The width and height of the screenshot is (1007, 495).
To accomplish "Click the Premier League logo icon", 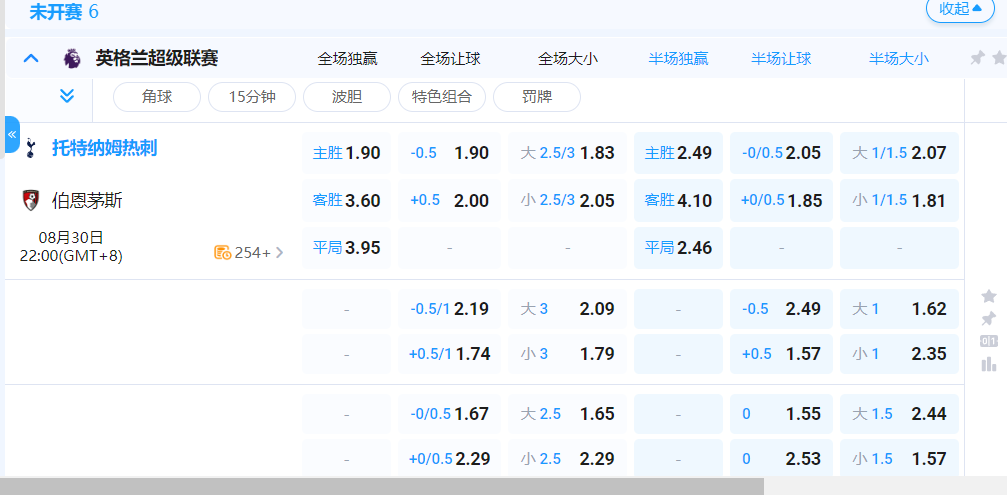I will [71, 58].
